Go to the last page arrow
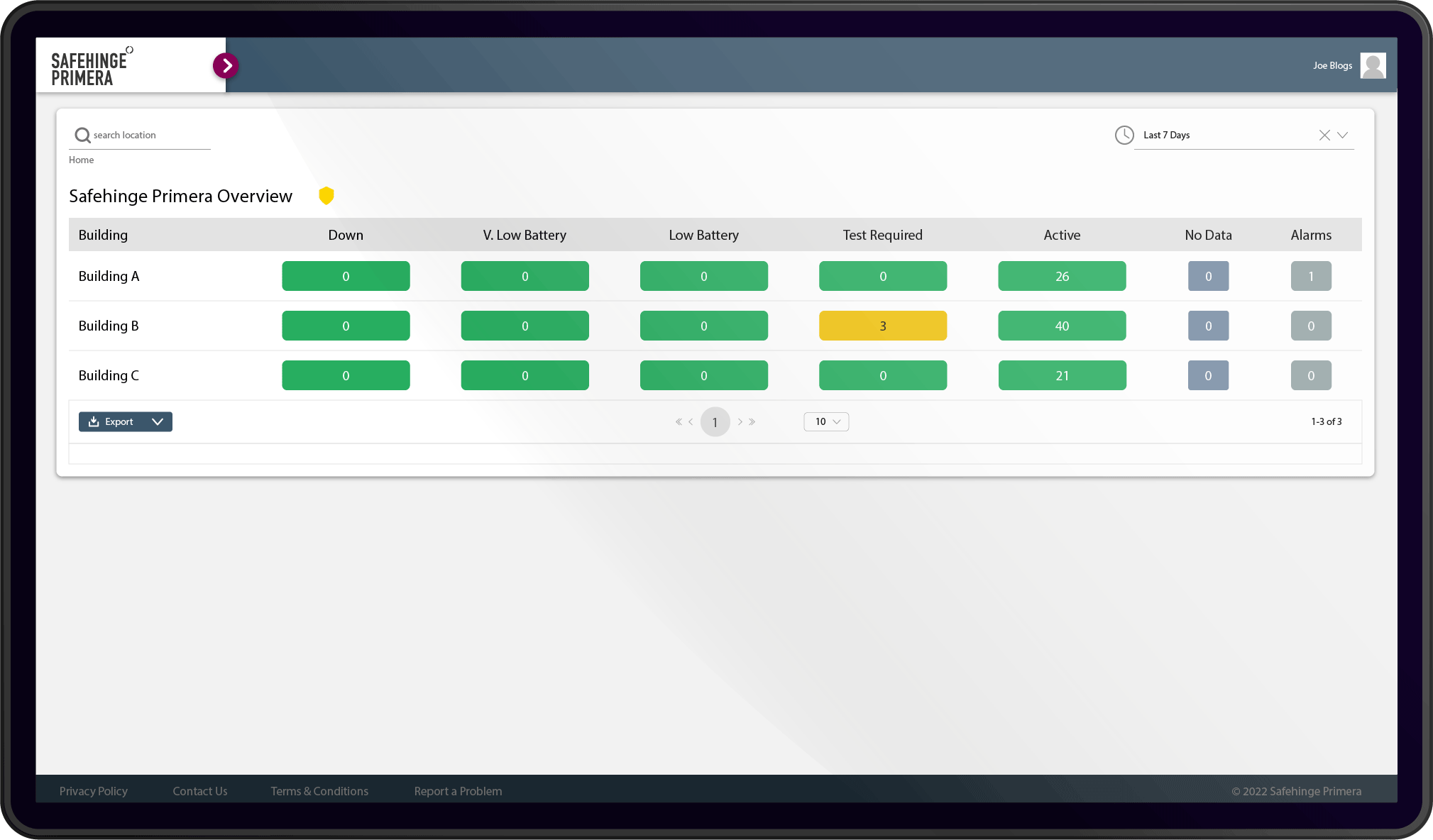The width and height of the screenshot is (1433, 840). (752, 421)
